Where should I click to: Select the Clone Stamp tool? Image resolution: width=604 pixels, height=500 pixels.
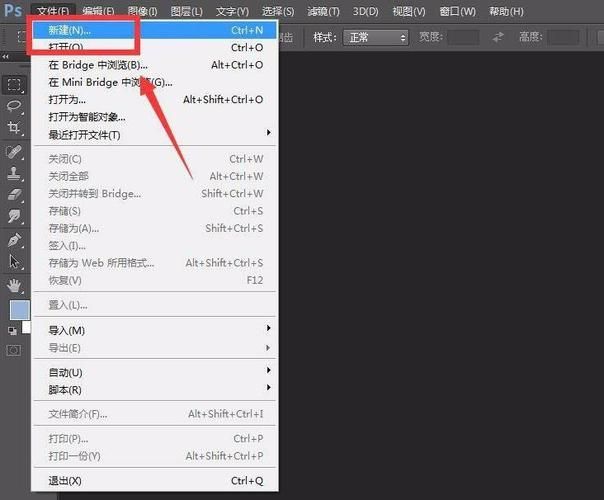tap(14, 173)
